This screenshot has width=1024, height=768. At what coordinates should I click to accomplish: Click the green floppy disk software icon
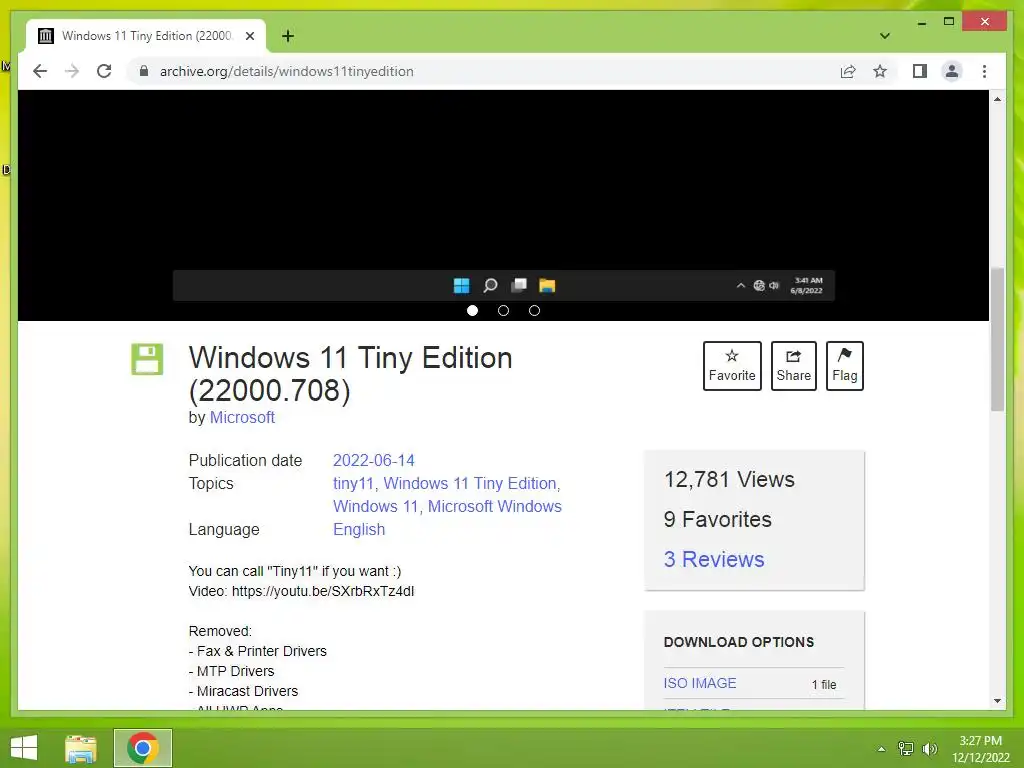pyautogui.click(x=147, y=359)
